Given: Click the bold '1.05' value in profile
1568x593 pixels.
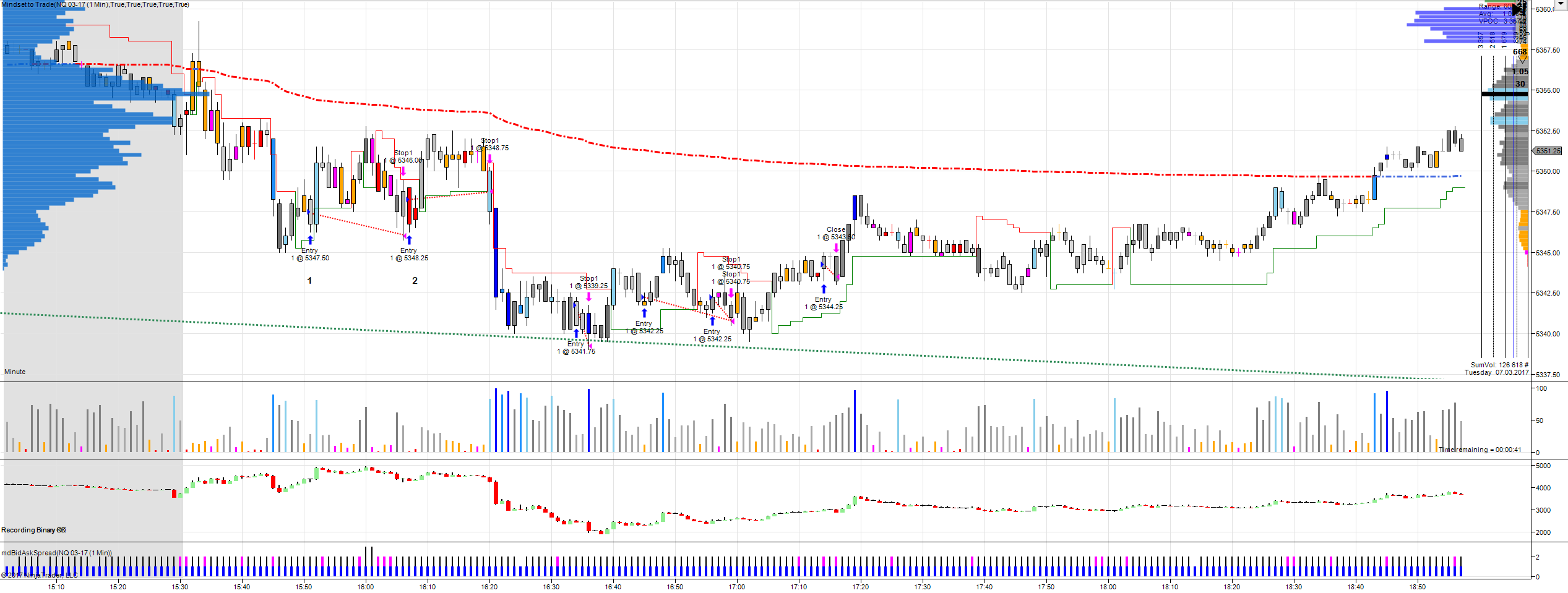Looking at the screenshot, I should [x=1520, y=72].
